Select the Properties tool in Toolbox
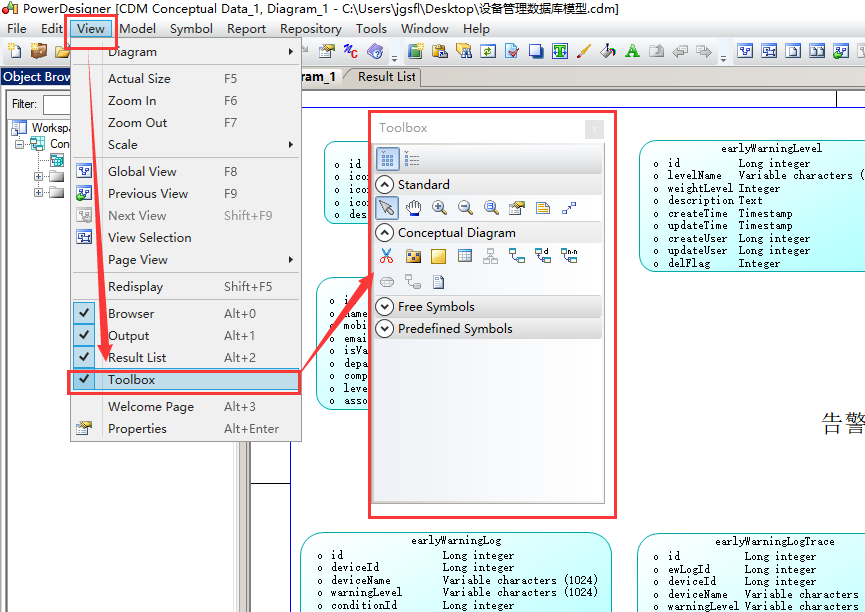This screenshot has height=612, width=865. pyautogui.click(x=517, y=208)
